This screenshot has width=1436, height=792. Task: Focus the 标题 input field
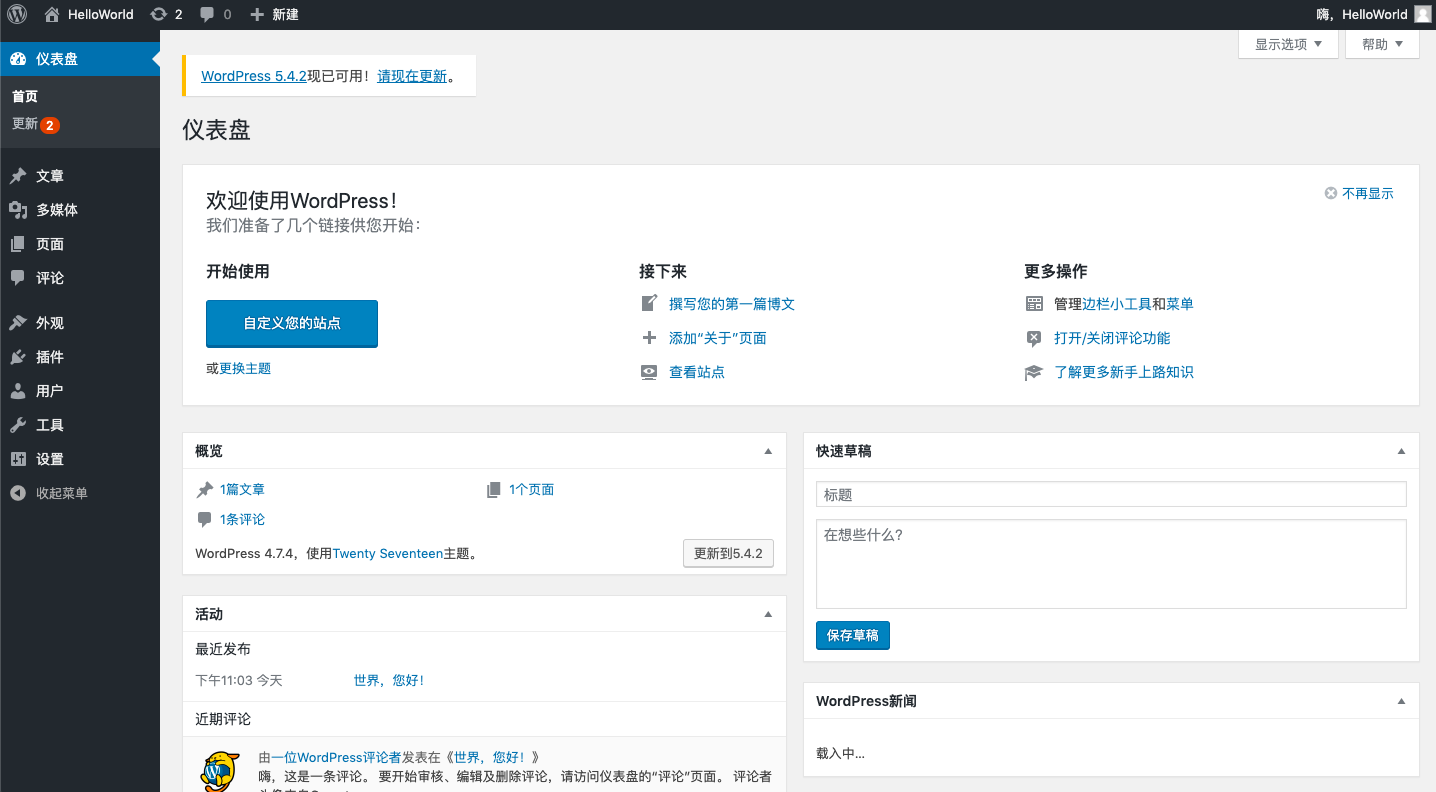tap(1111, 494)
